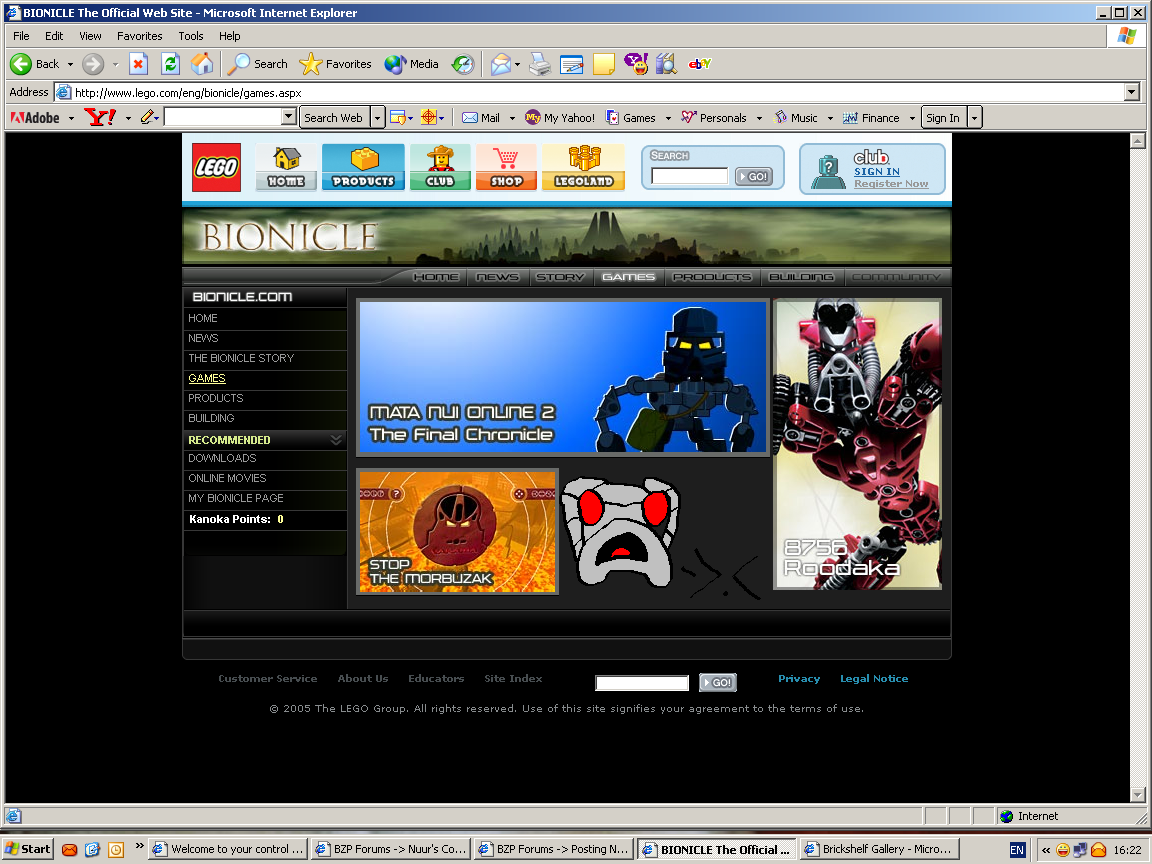Click the Yahoo toolbar Sign In button
1152x864 pixels.
(943, 118)
